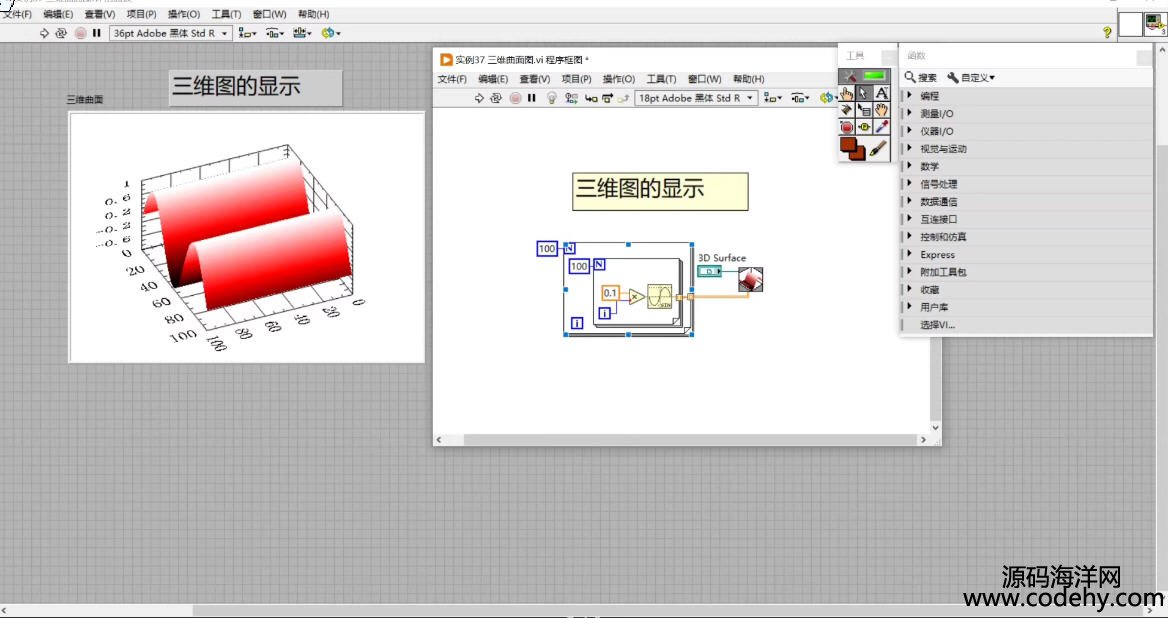Click the 0.1 numeric constant
Image resolution: width=1168 pixels, height=618 pixels.
(x=611, y=293)
